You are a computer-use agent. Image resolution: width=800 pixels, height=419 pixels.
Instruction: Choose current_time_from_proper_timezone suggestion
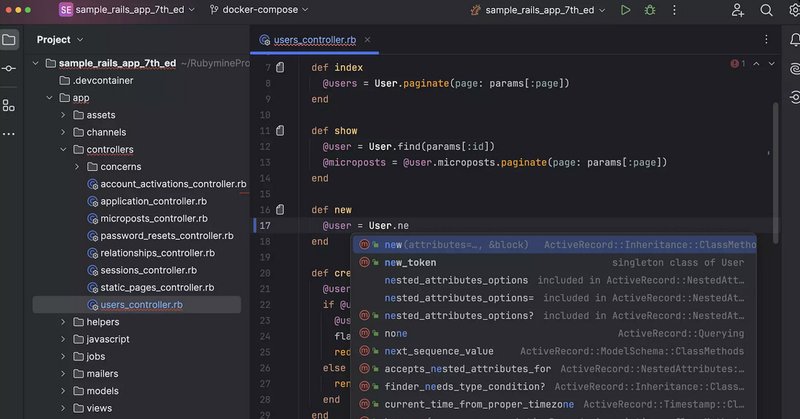point(555,404)
